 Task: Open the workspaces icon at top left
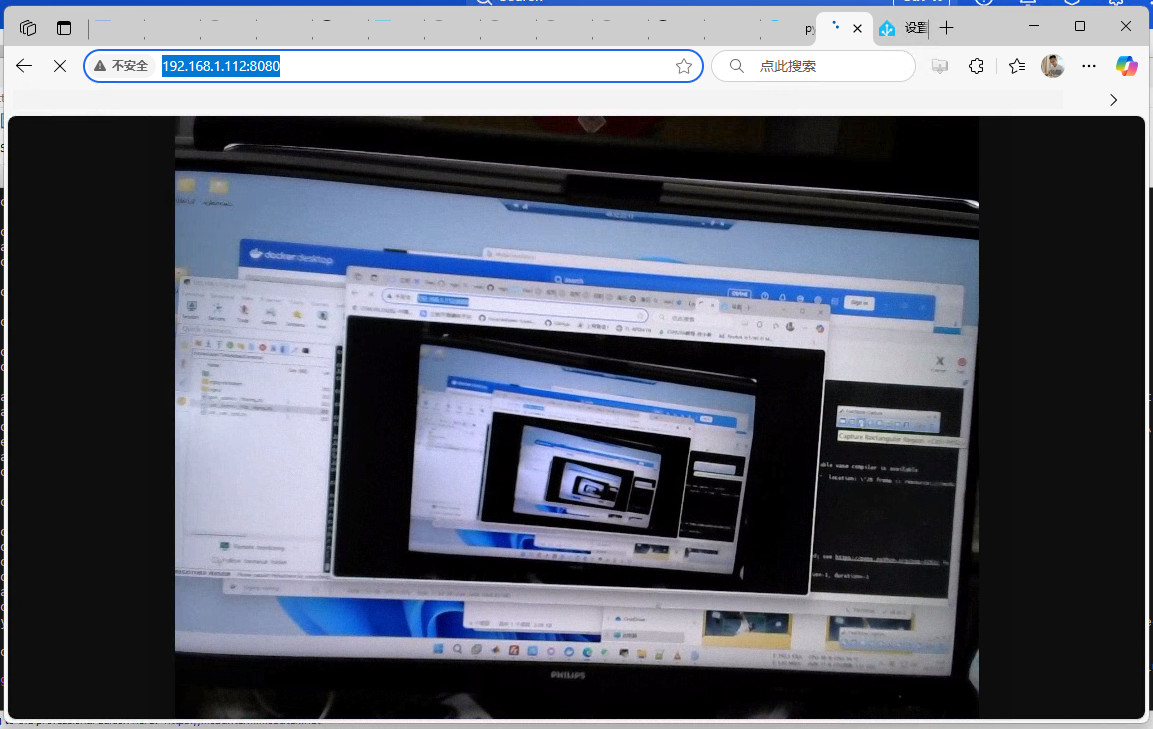click(x=28, y=28)
